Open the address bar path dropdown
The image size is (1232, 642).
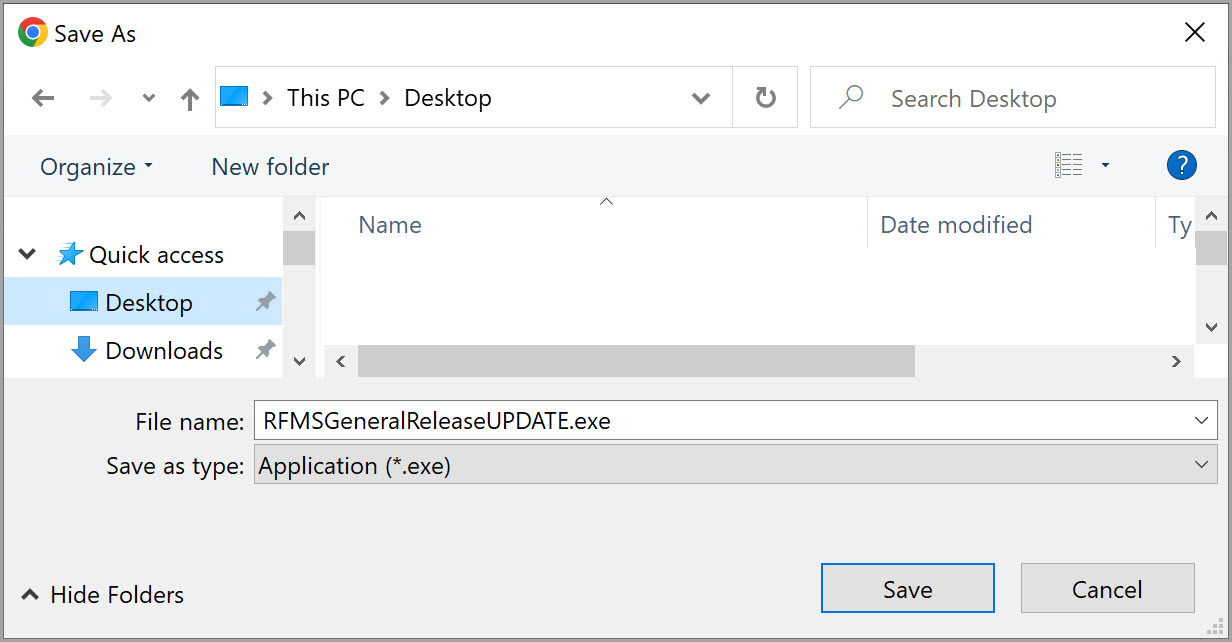[700, 97]
